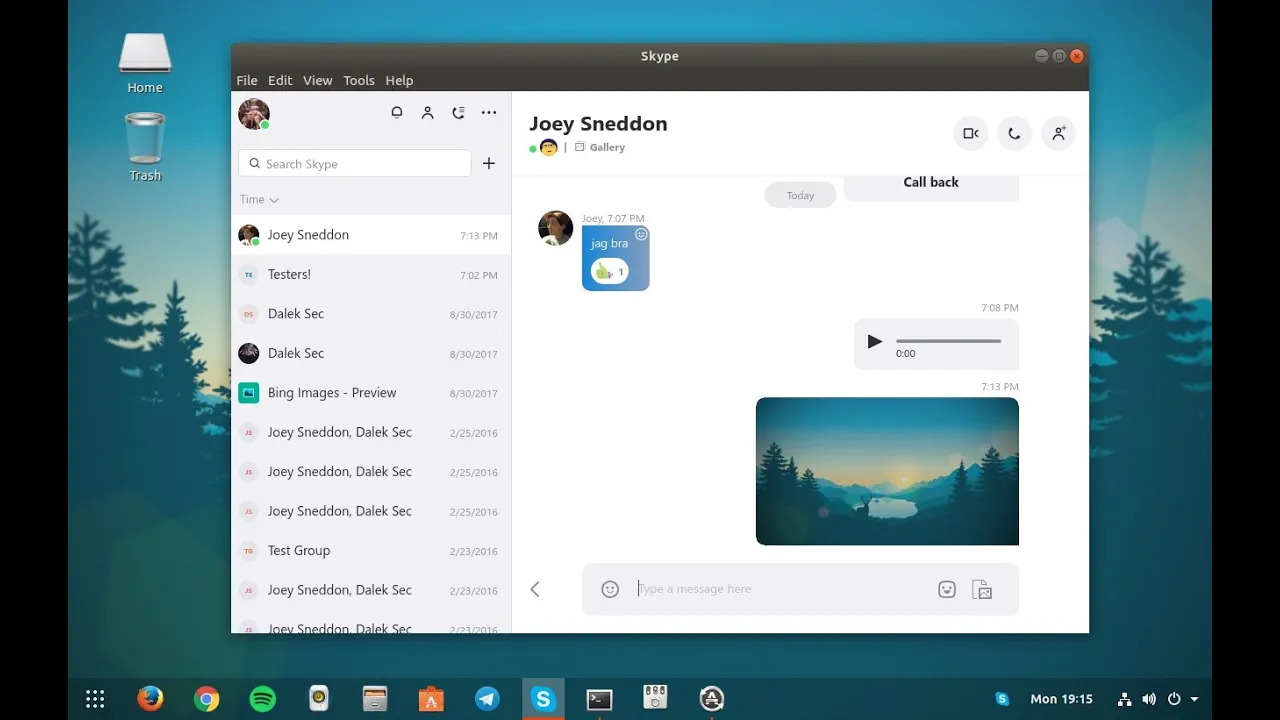Open the Edit menu

pyautogui.click(x=280, y=80)
